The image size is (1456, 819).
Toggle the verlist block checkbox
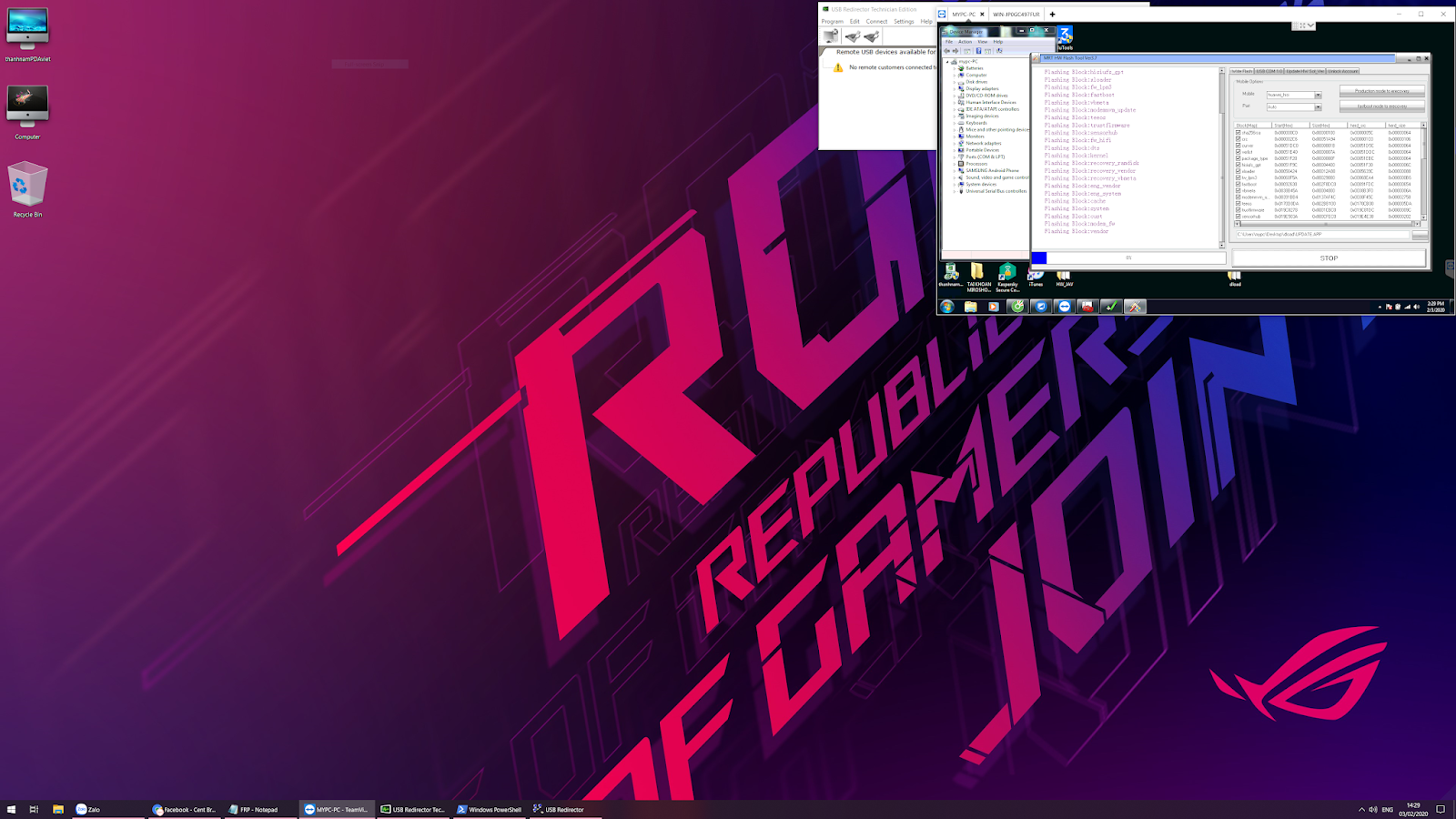[x=1239, y=152]
